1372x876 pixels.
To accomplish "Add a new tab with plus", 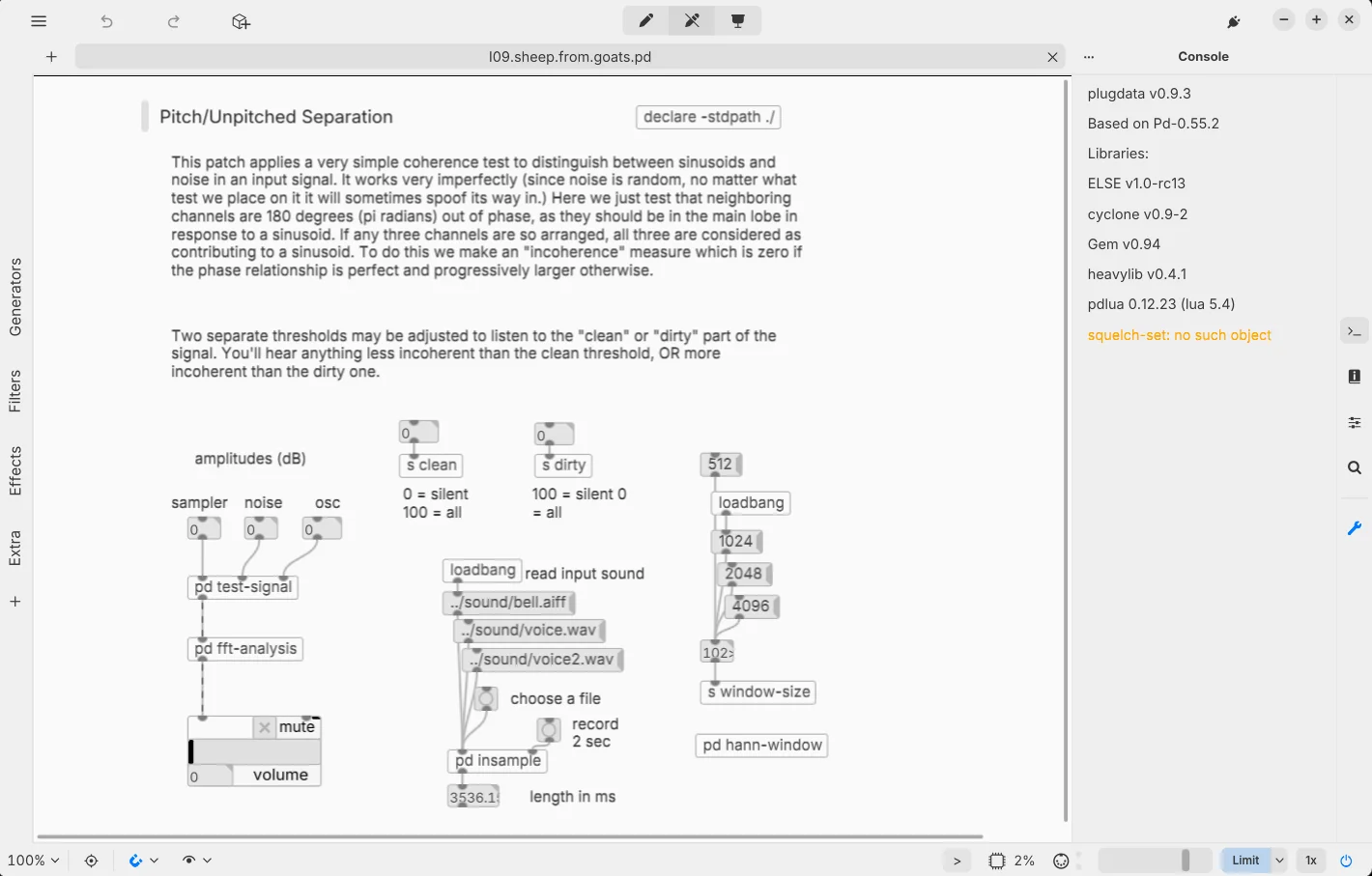I will [51, 57].
